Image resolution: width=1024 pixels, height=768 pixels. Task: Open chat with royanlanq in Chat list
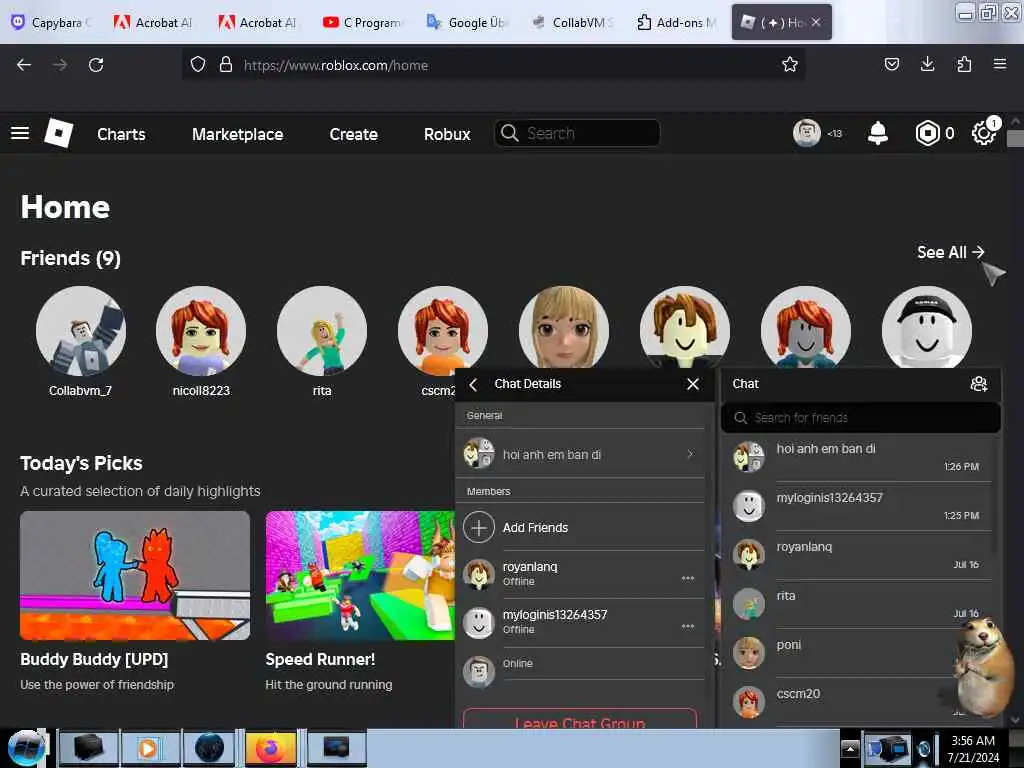861,554
